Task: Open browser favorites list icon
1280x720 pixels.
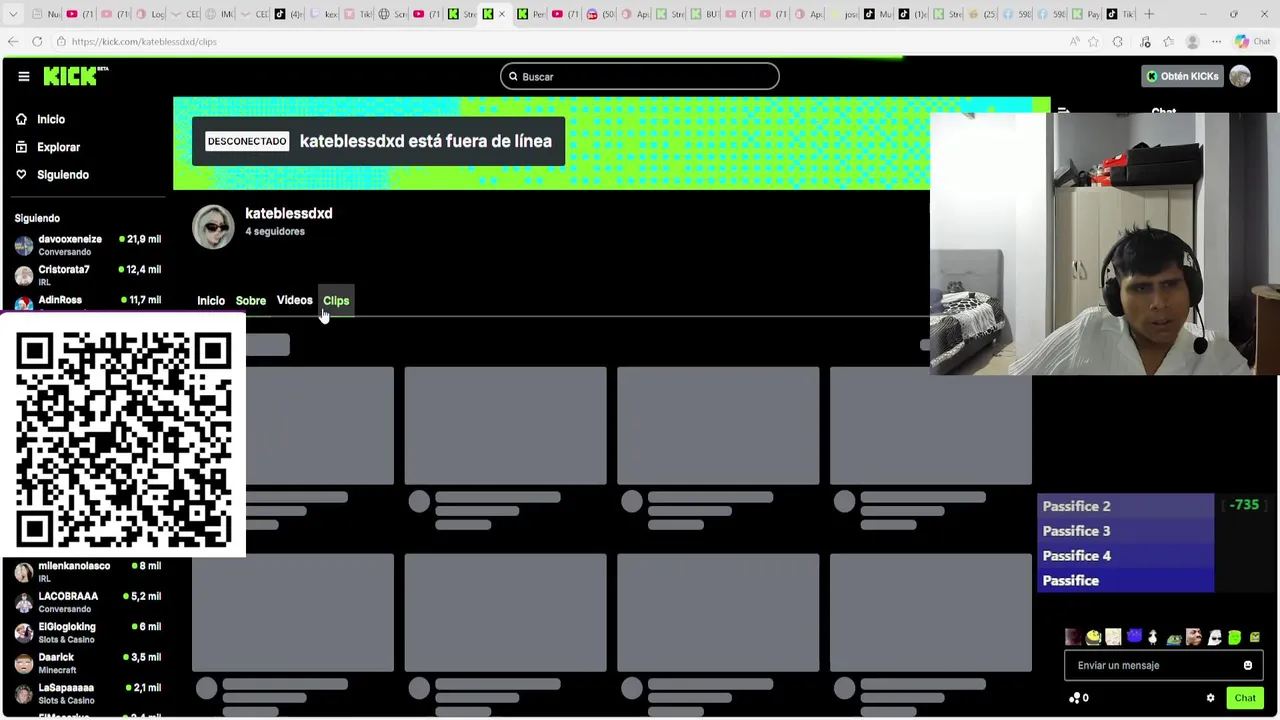Action: click(x=1169, y=42)
